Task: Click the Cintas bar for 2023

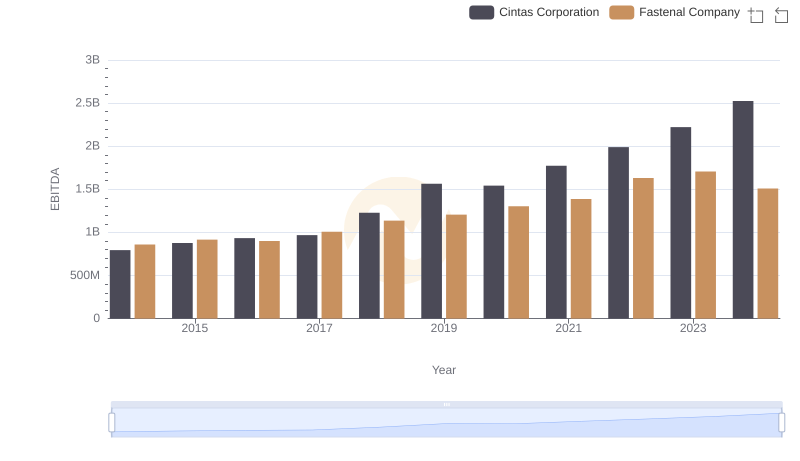Action: [681, 222]
